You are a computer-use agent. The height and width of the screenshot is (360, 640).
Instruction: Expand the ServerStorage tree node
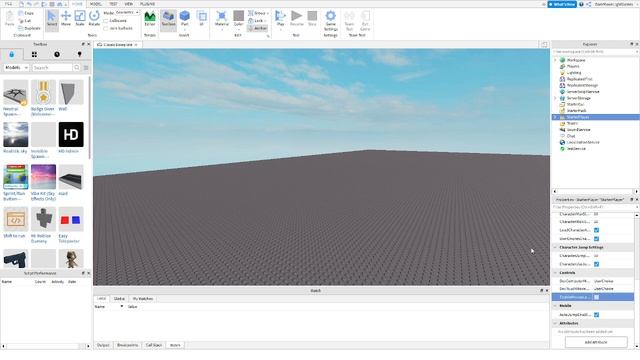coord(555,98)
